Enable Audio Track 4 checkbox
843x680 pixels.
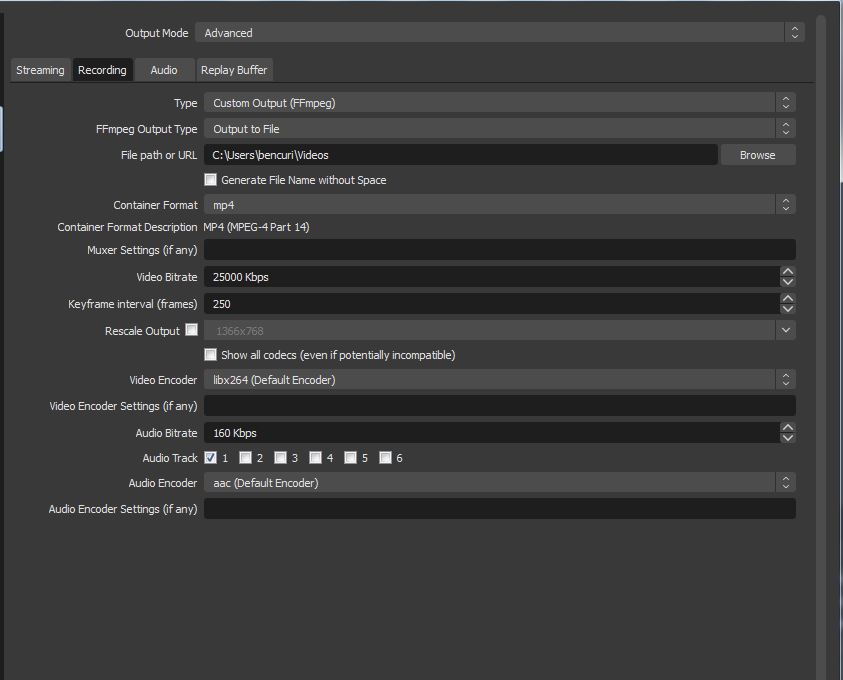[316, 457]
